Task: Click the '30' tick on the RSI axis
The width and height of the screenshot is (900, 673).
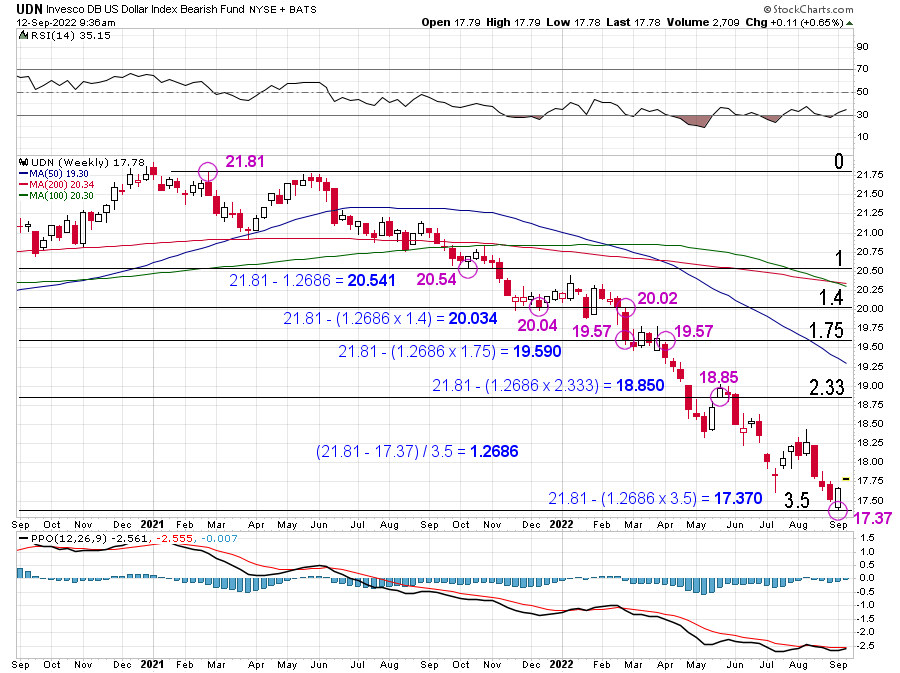Action: pos(862,115)
